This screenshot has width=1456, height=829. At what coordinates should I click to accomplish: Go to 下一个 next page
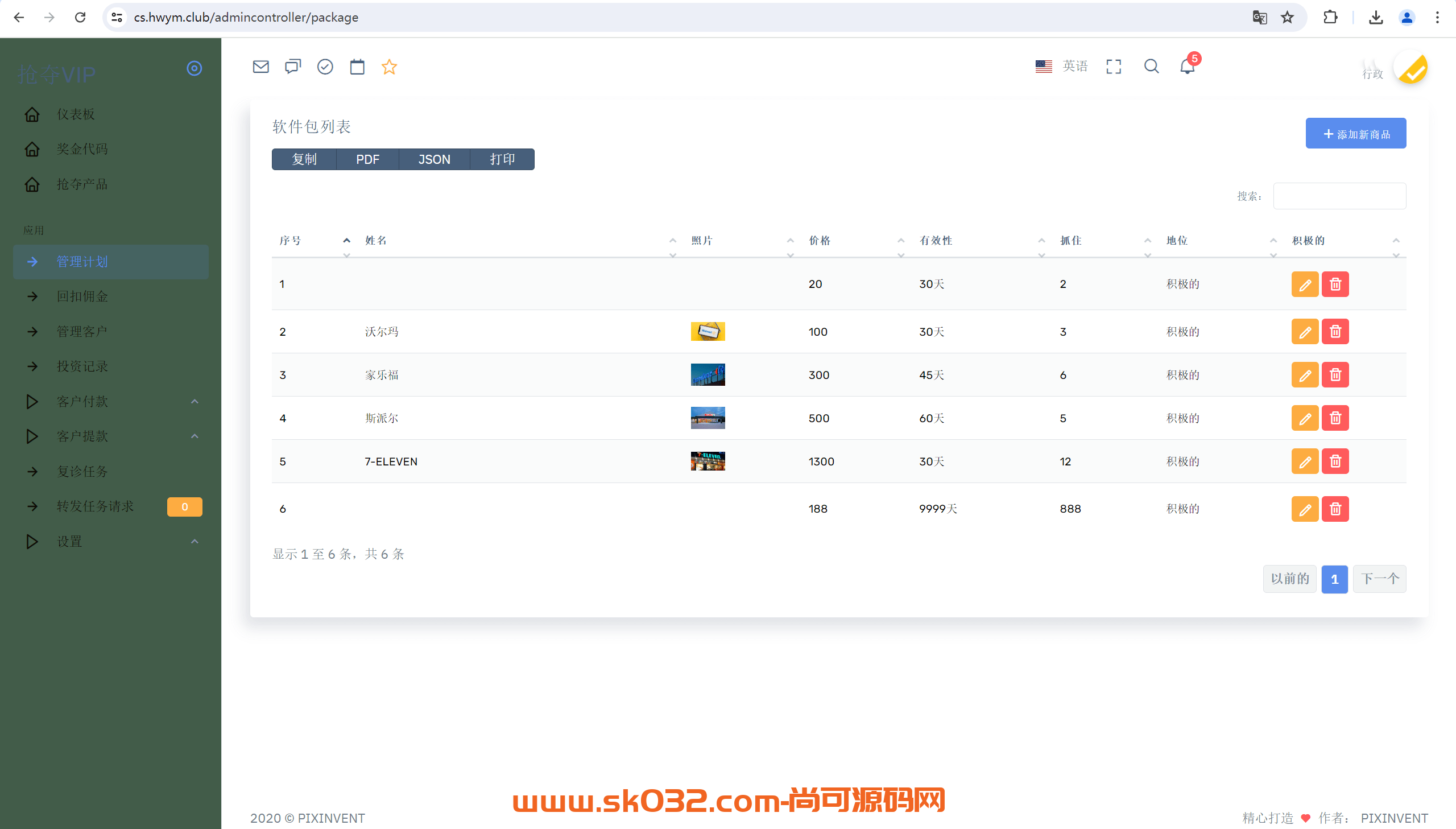1379,579
